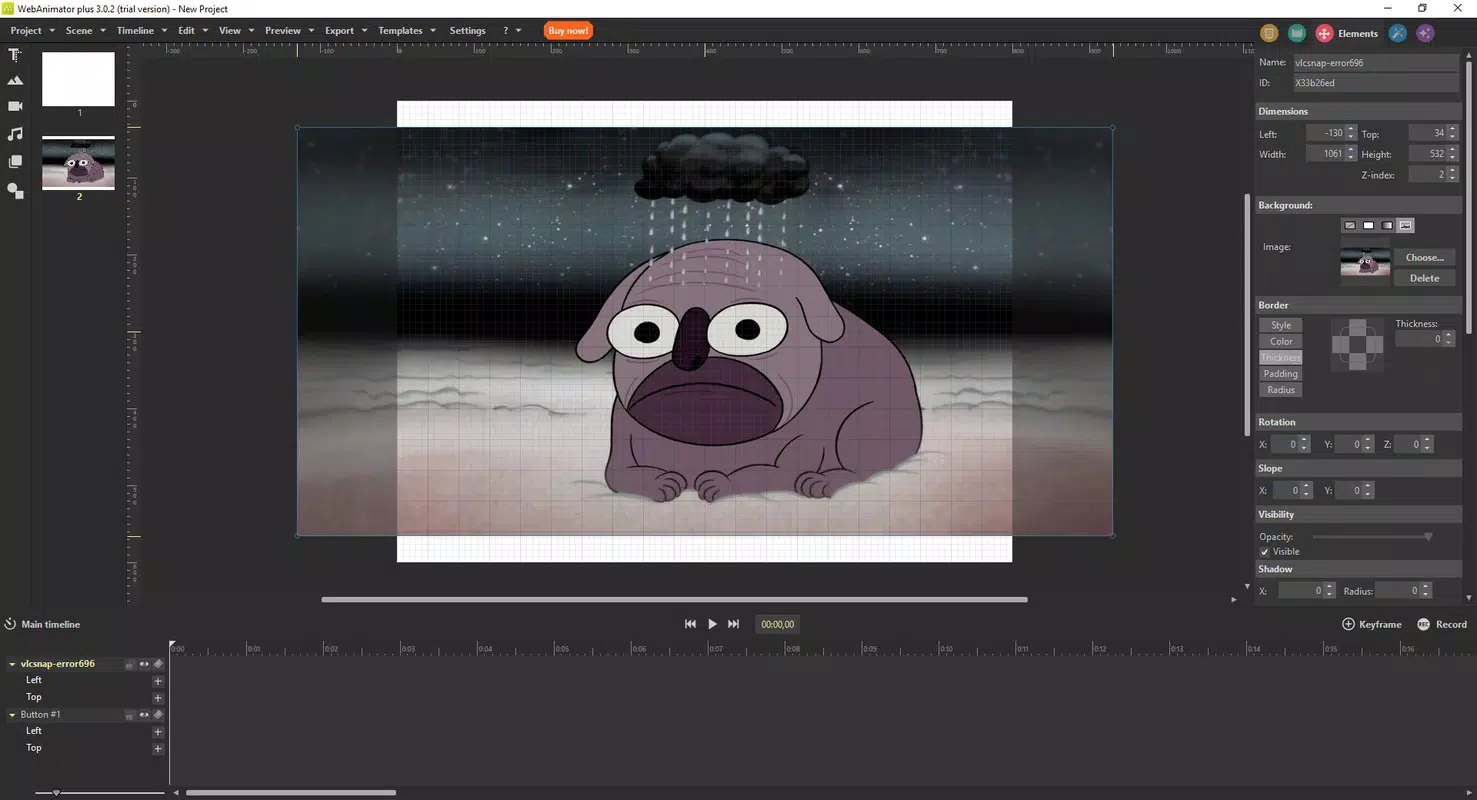Toggle visibility eye of vlcsnap-error696 layer
Image resolution: width=1477 pixels, height=800 pixels.
click(144, 663)
